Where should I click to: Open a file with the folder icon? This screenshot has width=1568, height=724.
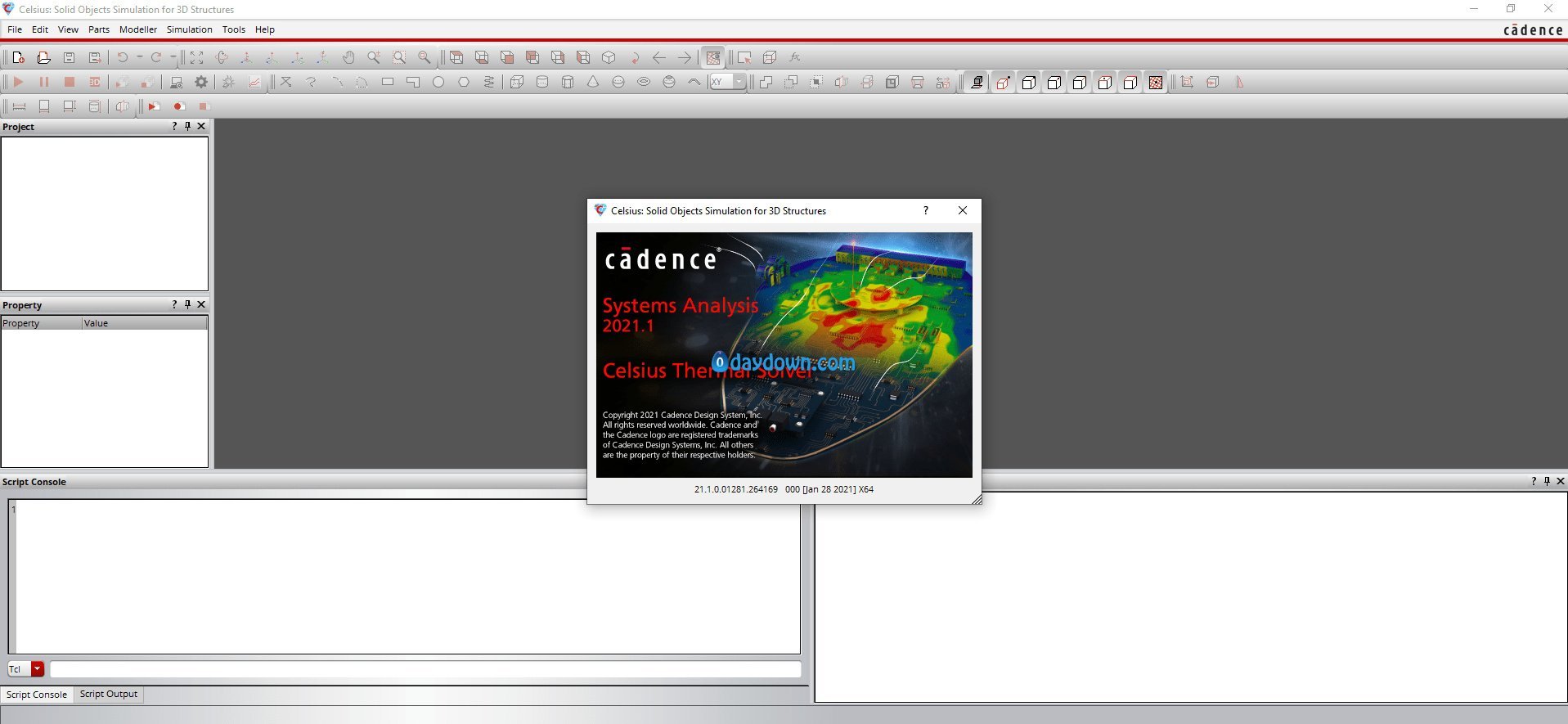pyautogui.click(x=43, y=57)
